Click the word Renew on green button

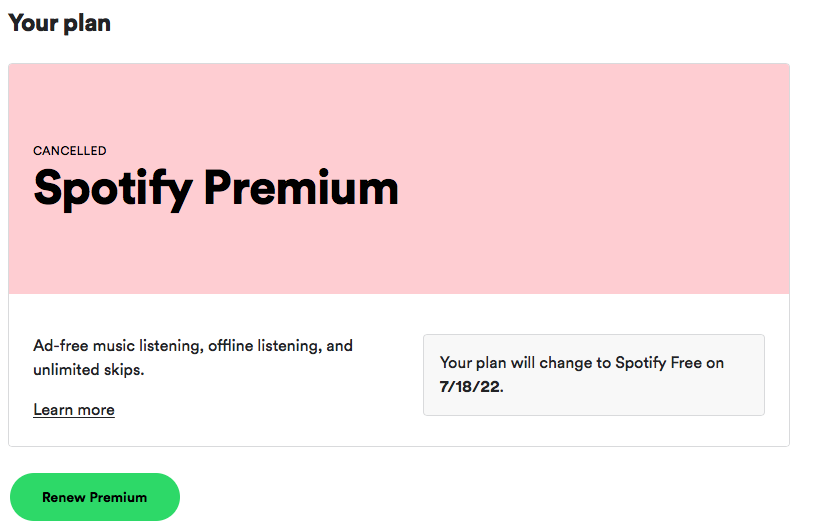click(x=64, y=497)
